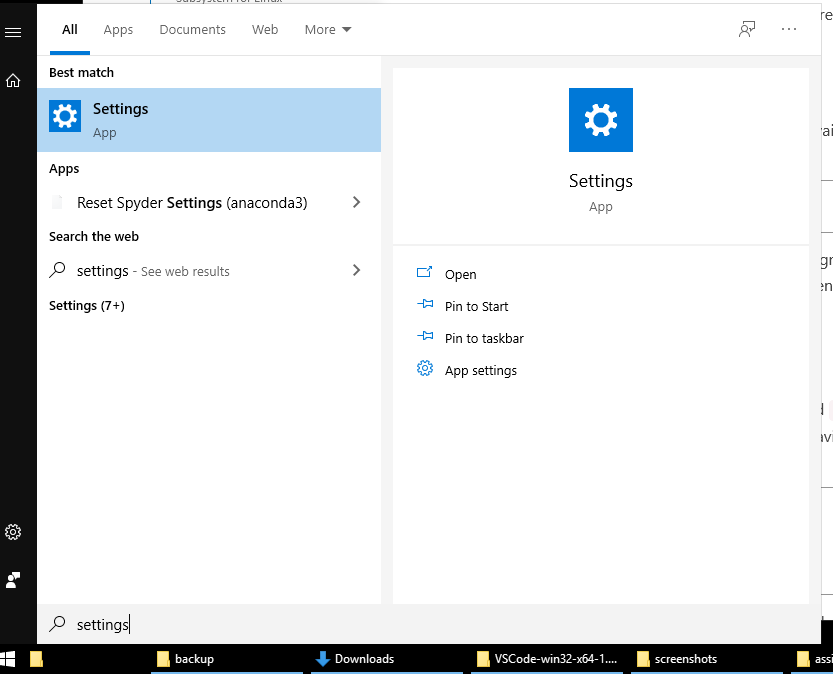This screenshot has width=833, height=674.
Task: Expand the Reset Spyder Settings arrow
Action: [x=357, y=203]
